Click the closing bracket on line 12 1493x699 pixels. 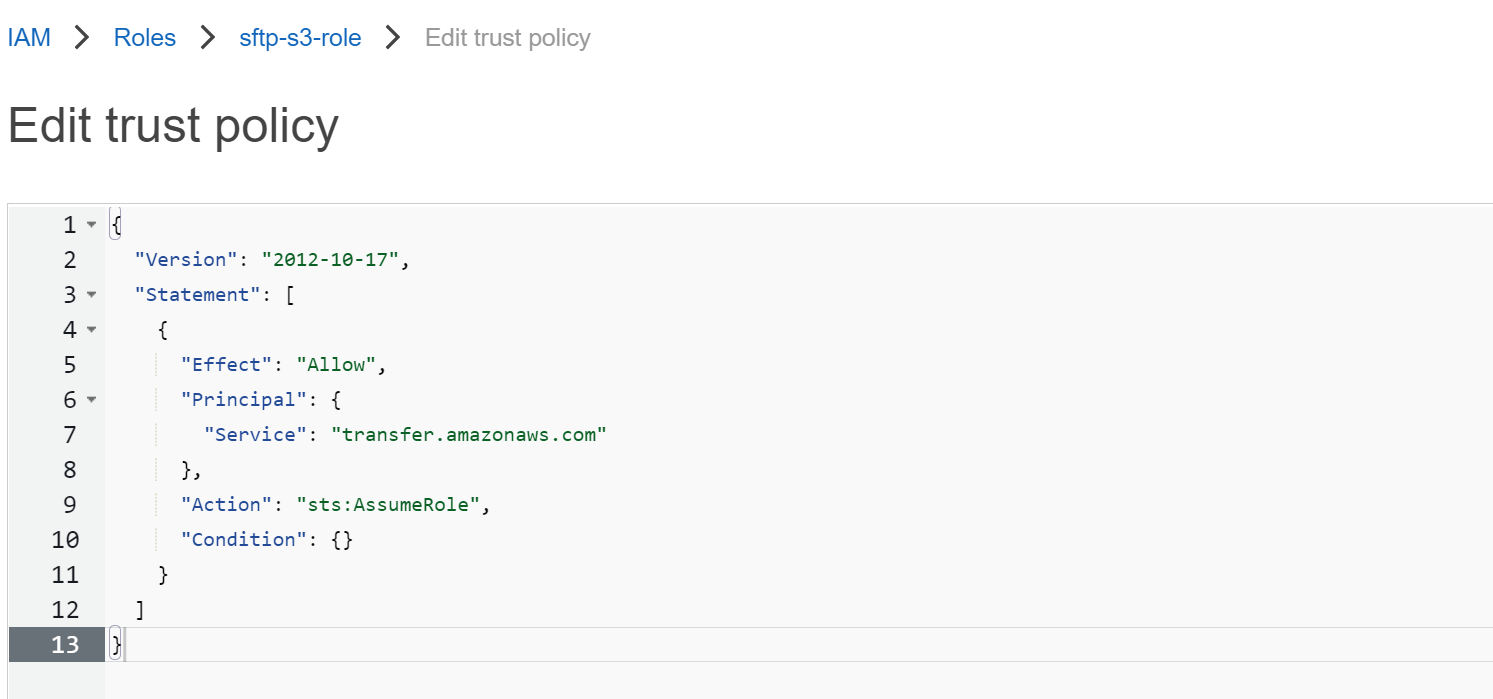140,610
